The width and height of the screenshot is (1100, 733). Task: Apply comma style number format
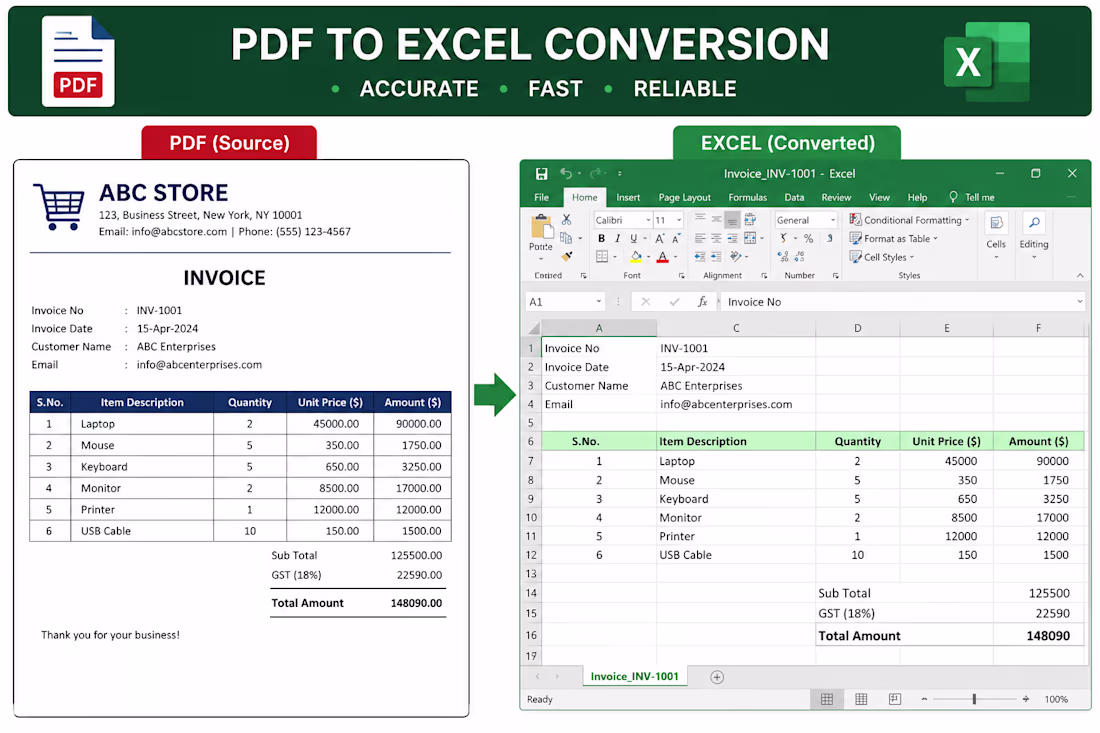tap(830, 238)
